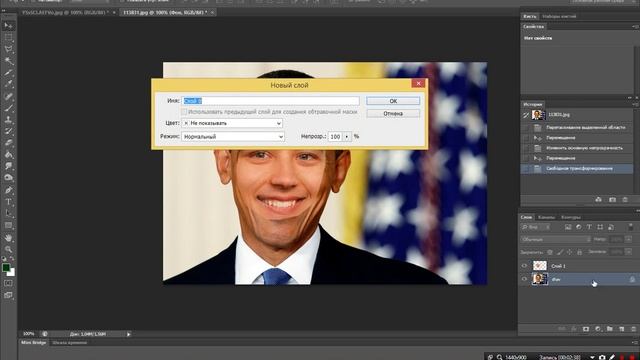Click the foreground color swatch
Viewport: 640px width, 360px height.
pos(6,268)
